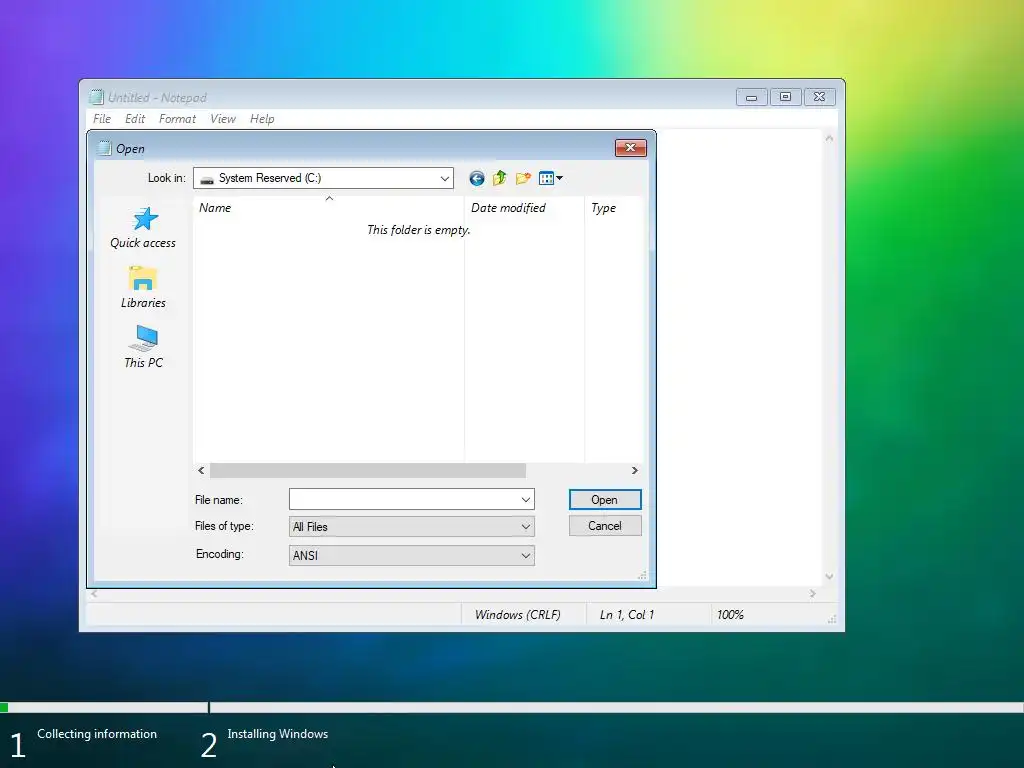Click the drive icon in Look in box
Image resolution: width=1024 pixels, height=768 pixels.
tap(207, 179)
